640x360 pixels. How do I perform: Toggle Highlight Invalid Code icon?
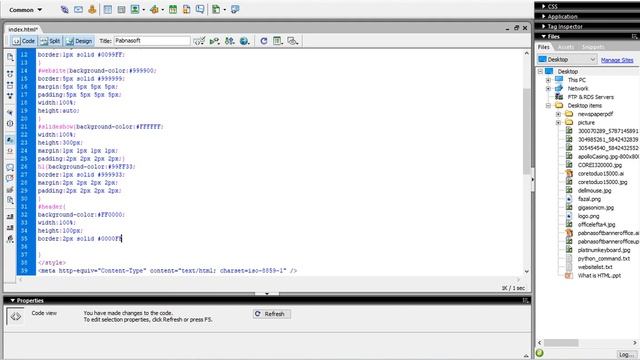click(x=10, y=151)
